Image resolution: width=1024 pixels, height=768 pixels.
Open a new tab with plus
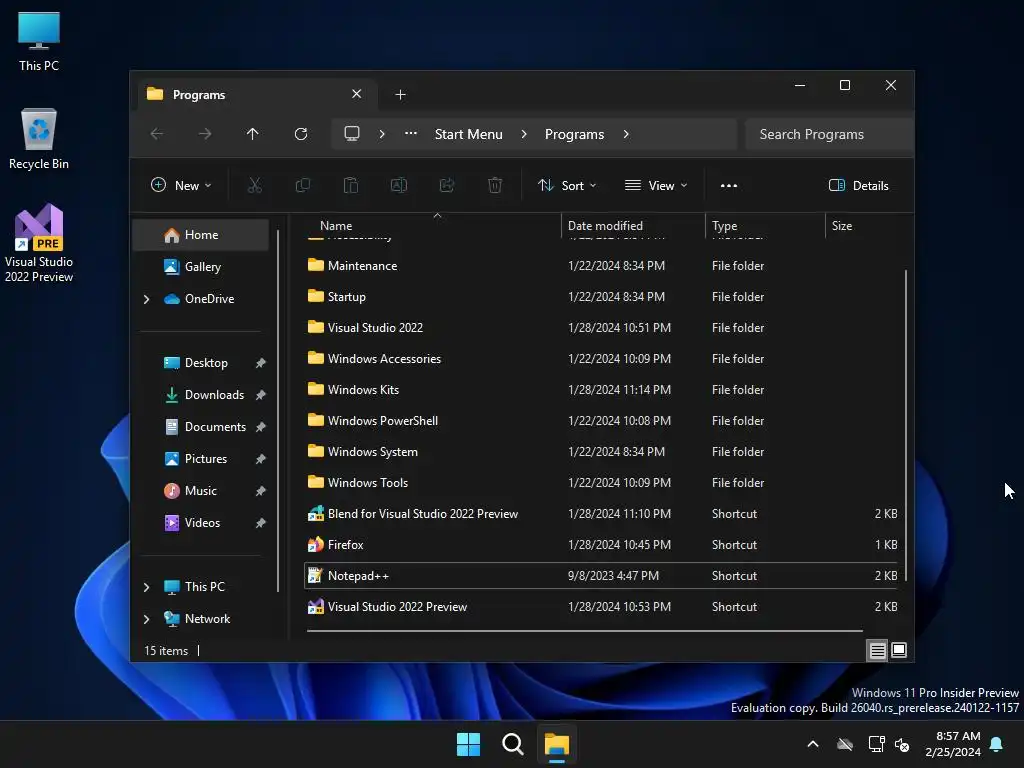pyautogui.click(x=400, y=95)
